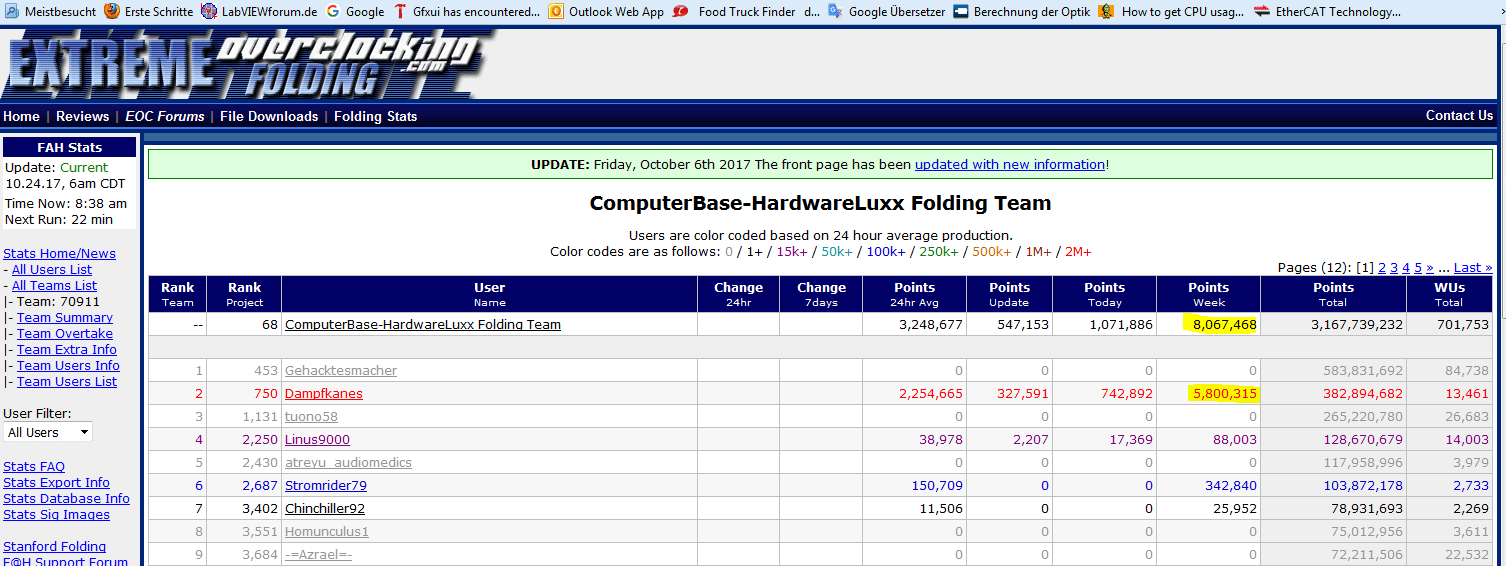
Task: Click the Contact Us link
Action: [1459, 115]
